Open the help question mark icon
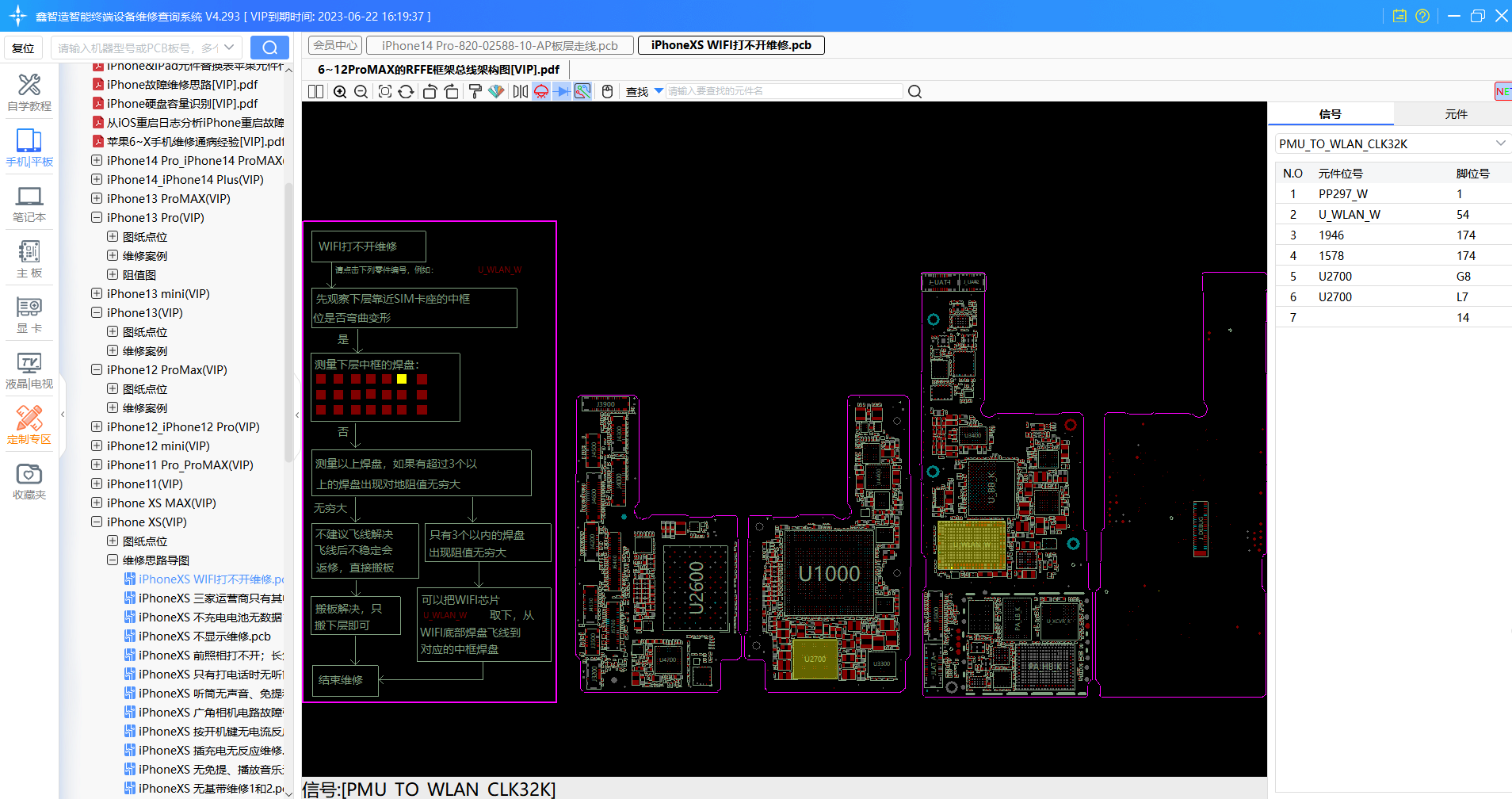Image resolution: width=1512 pixels, height=799 pixels. [1422, 16]
